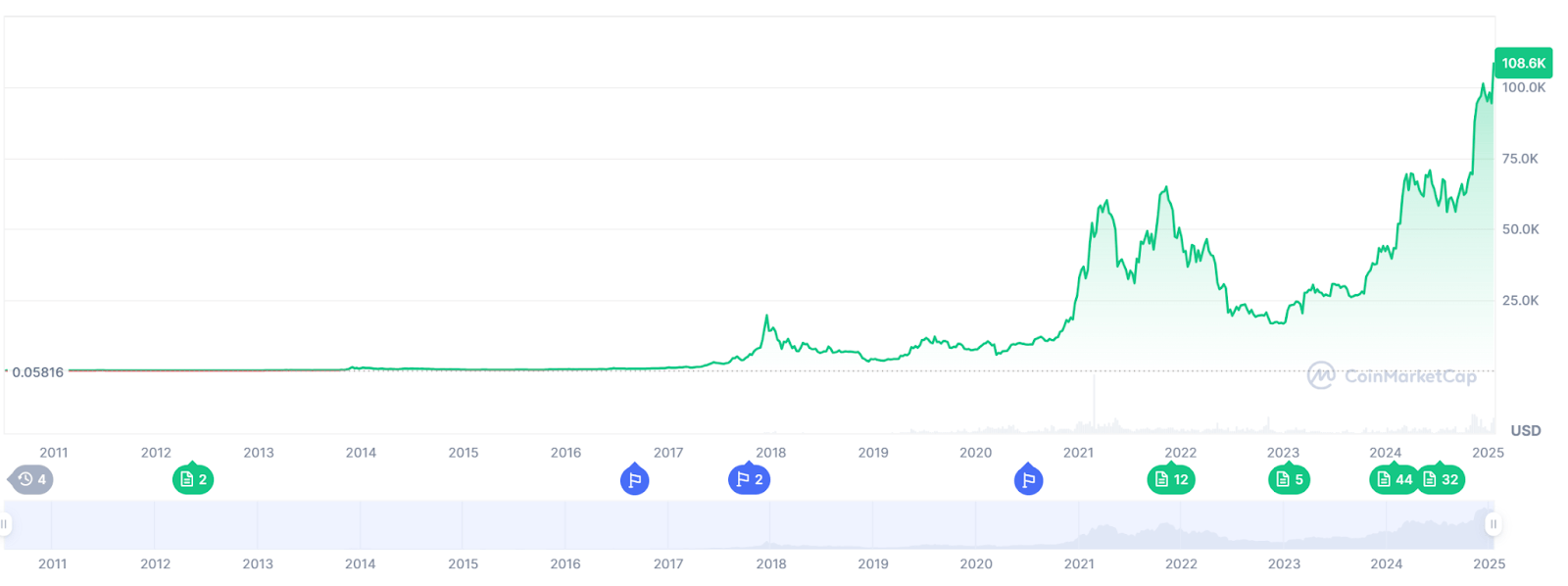Click the 2023 label on the chart's x-axis
Viewport: 1568px width, 586px height.
(1283, 453)
